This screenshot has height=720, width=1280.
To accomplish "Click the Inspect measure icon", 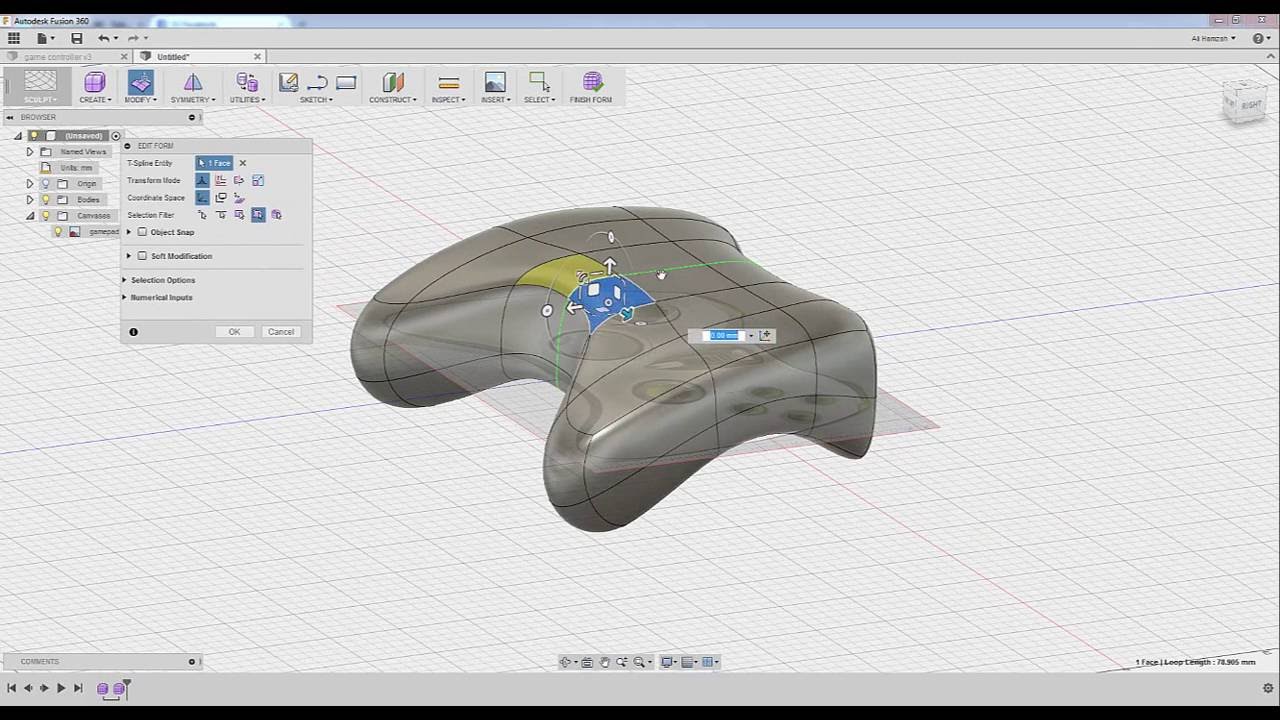I will coord(449,82).
